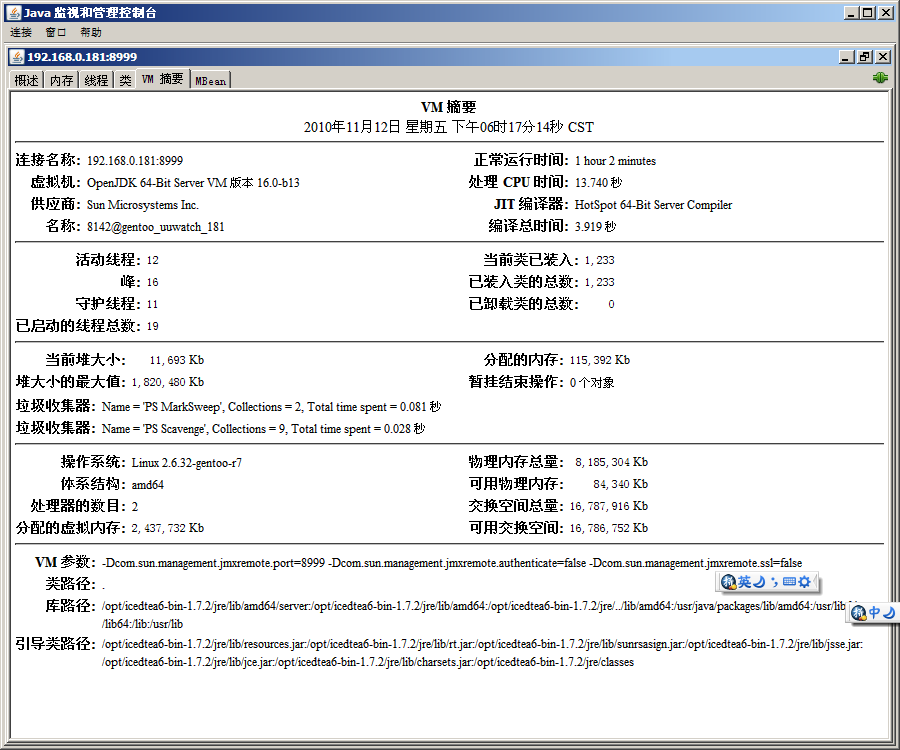Open the 帮助 menu
The width and height of the screenshot is (900, 750).
click(x=91, y=33)
